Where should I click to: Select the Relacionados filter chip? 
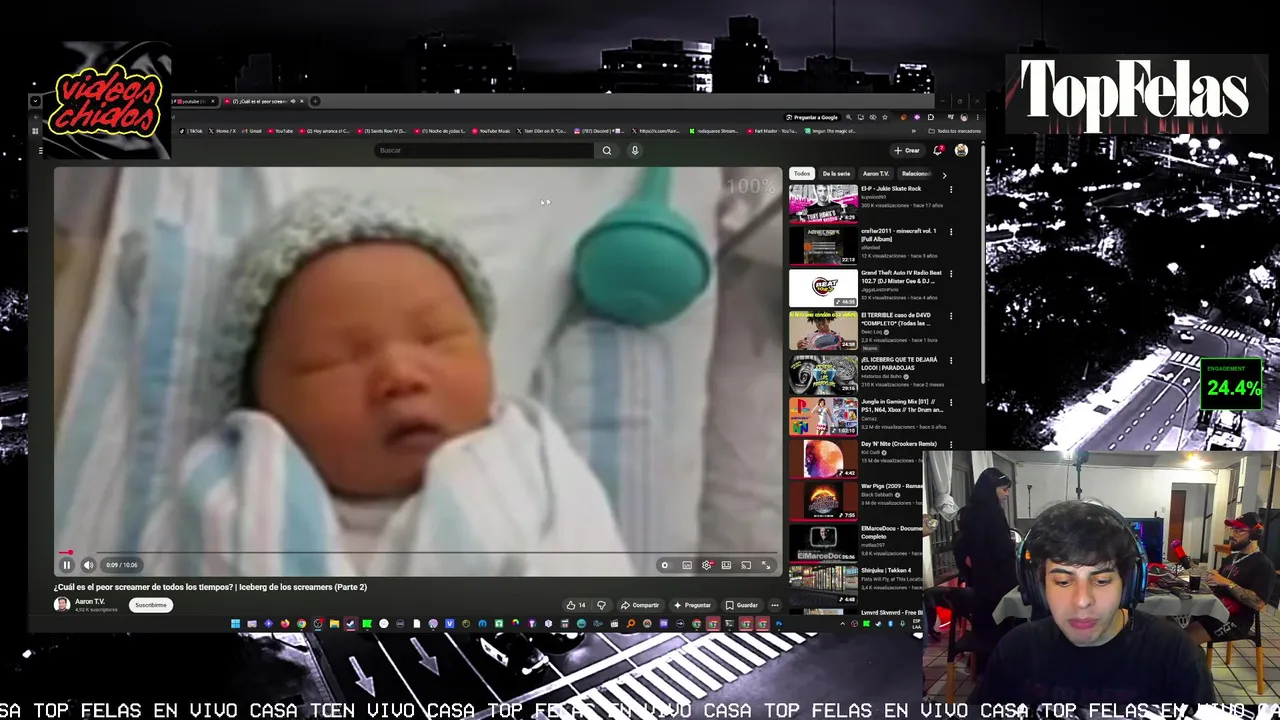tap(916, 174)
